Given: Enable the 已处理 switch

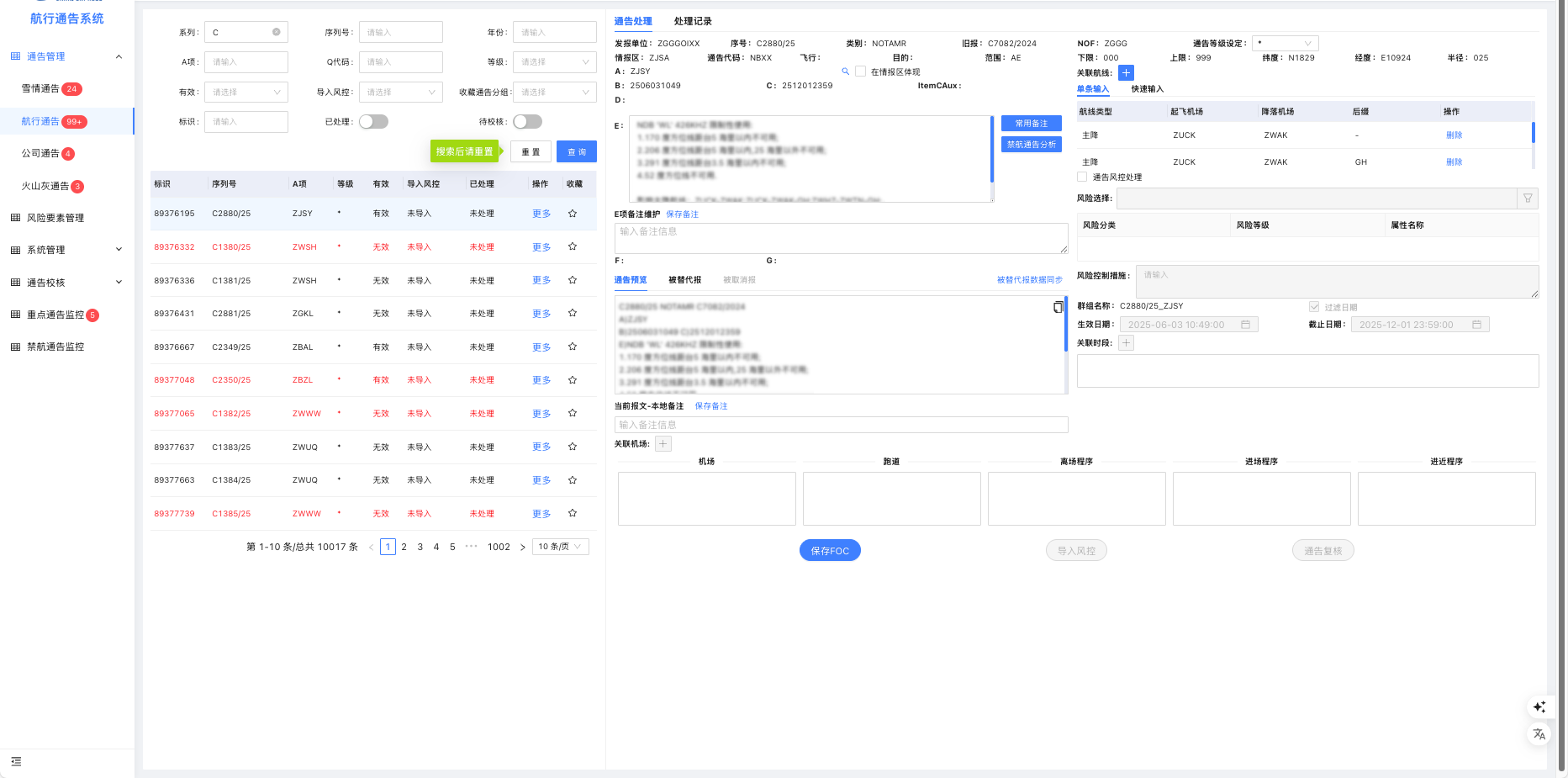Looking at the screenshot, I should click(373, 121).
